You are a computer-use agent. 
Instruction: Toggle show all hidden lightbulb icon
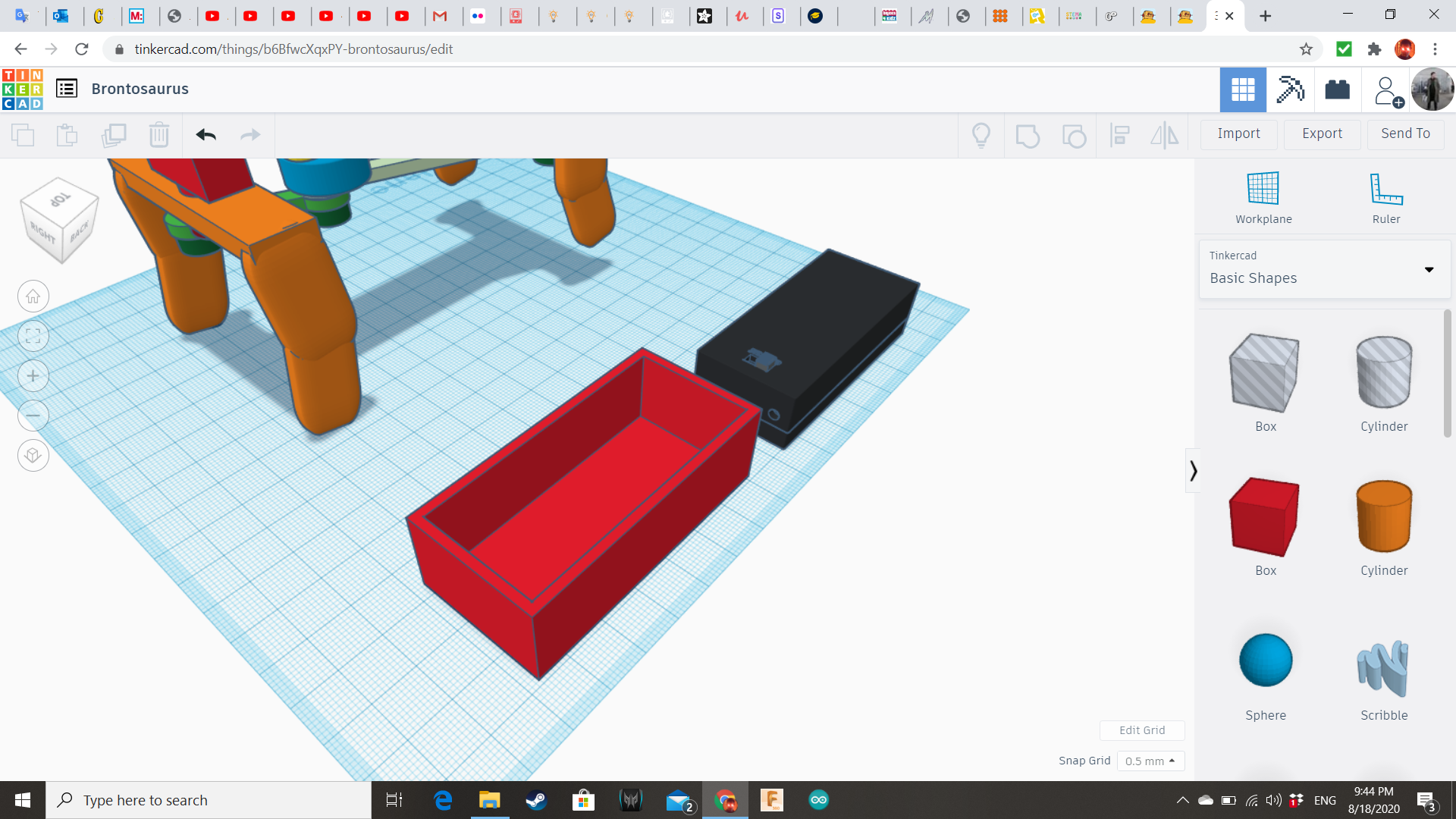pyautogui.click(x=981, y=136)
